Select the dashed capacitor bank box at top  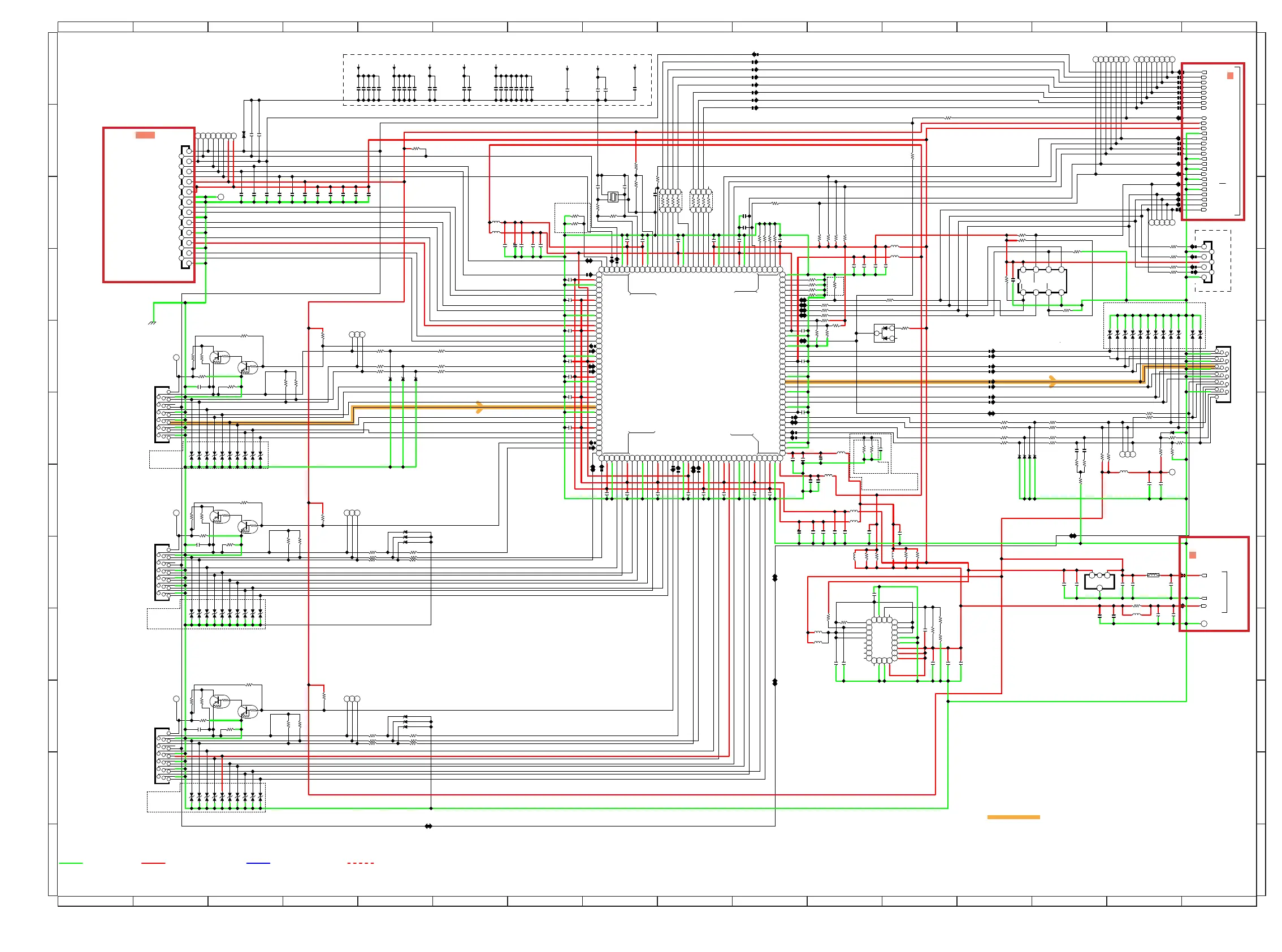497,80
